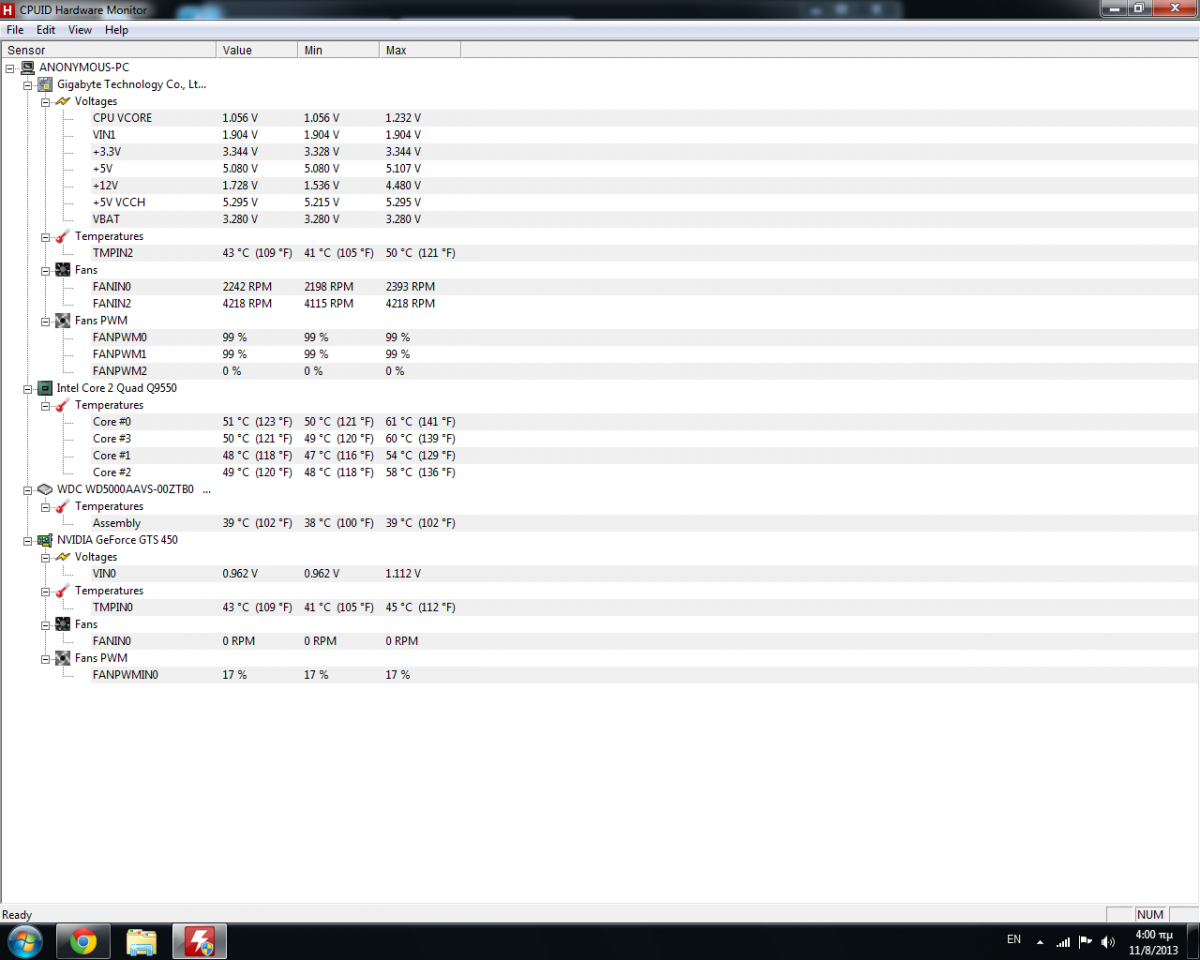The height and width of the screenshot is (960, 1200).
Task: Click fan icon above the FANPWMIN0 row
Action: [62, 659]
